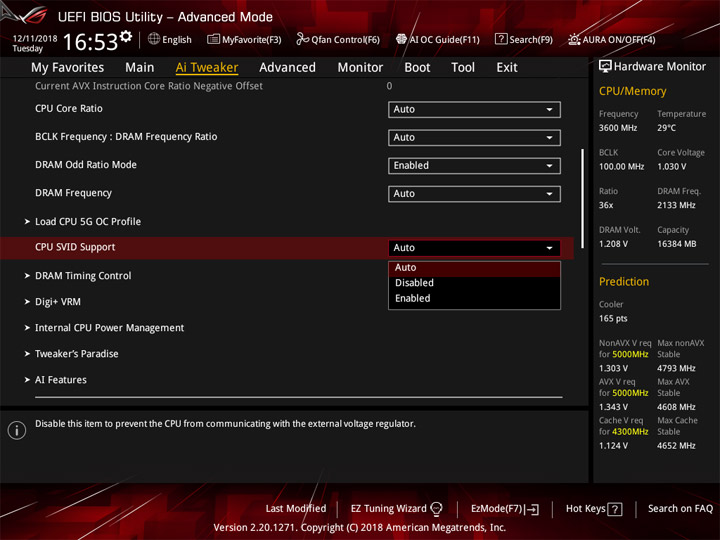Viewport: 720px width, 540px height.
Task: Open Qfan Control(F6) label
Action: point(345,40)
